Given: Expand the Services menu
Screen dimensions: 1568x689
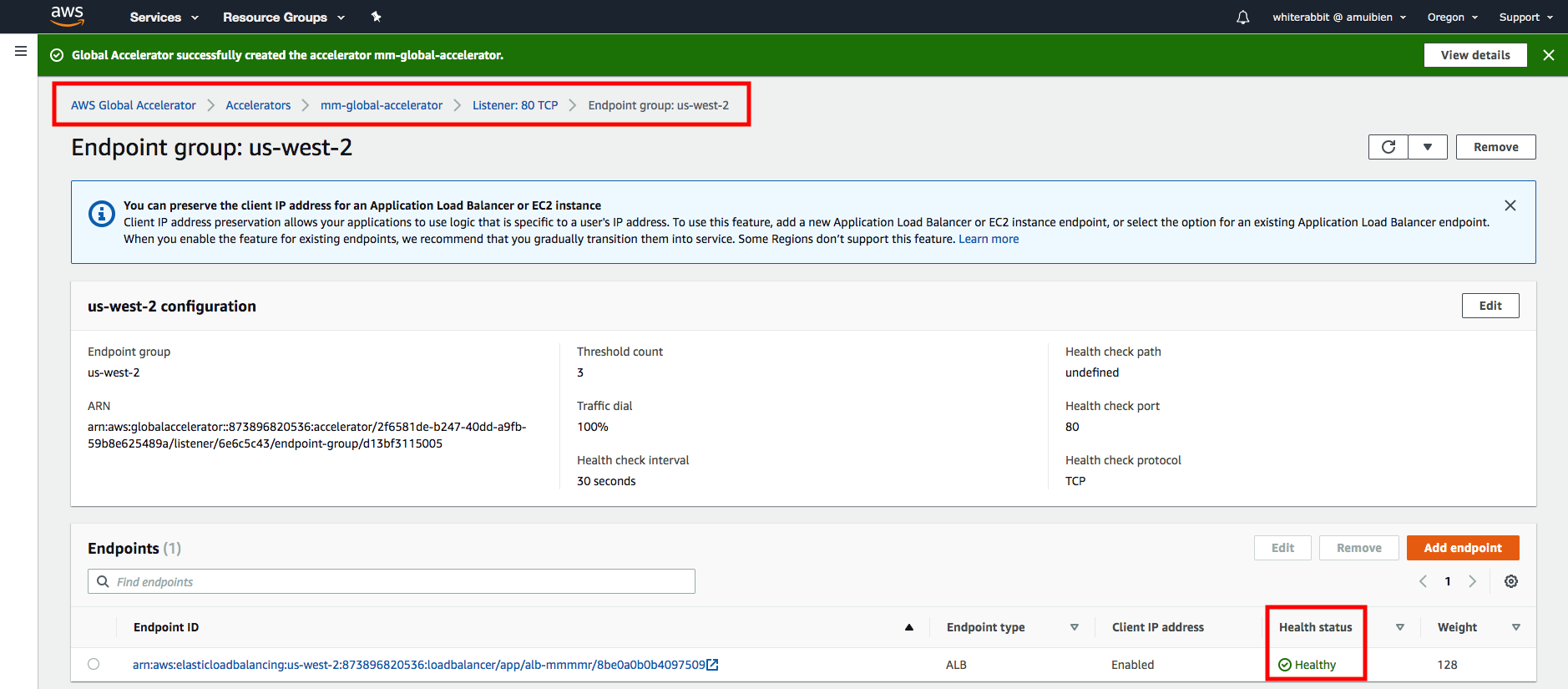Looking at the screenshot, I should (x=164, y=17).
